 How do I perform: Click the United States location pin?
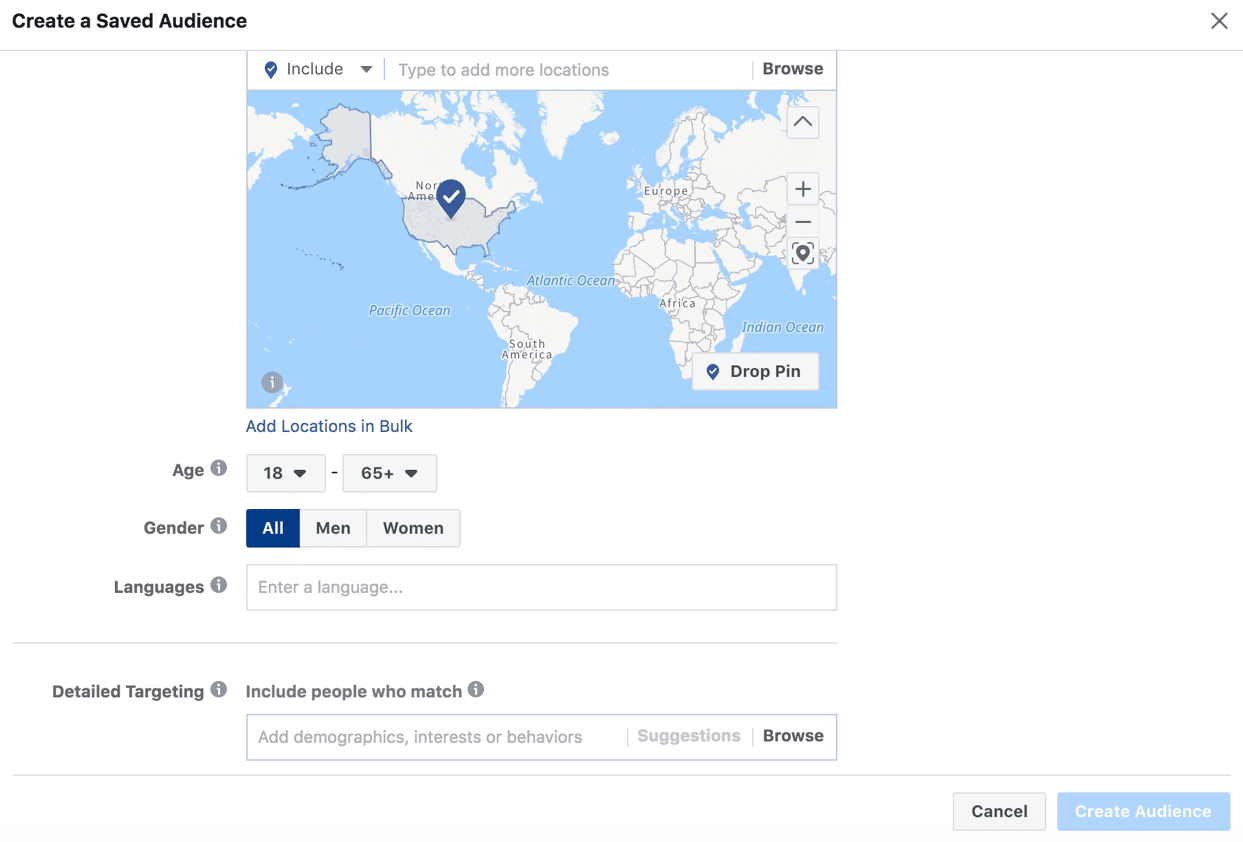coord(451,197)
